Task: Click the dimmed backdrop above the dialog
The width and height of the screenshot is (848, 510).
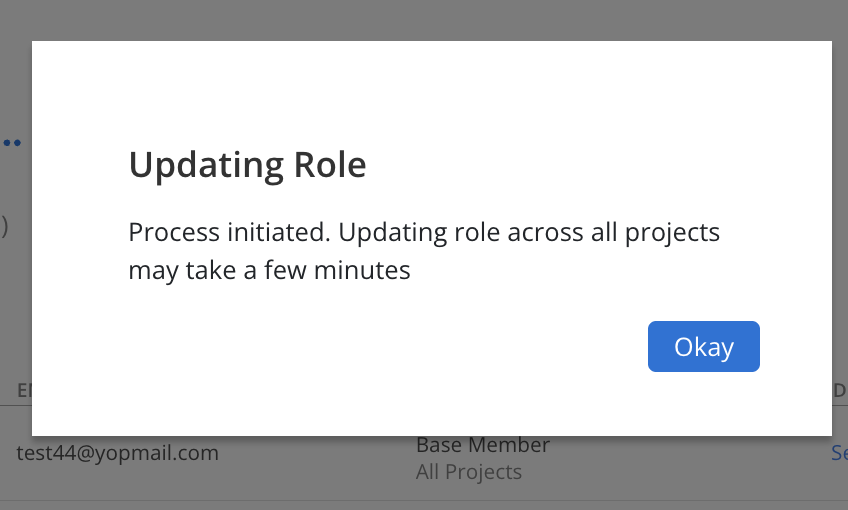Action: pyautogui.click(x=424, y=19)
